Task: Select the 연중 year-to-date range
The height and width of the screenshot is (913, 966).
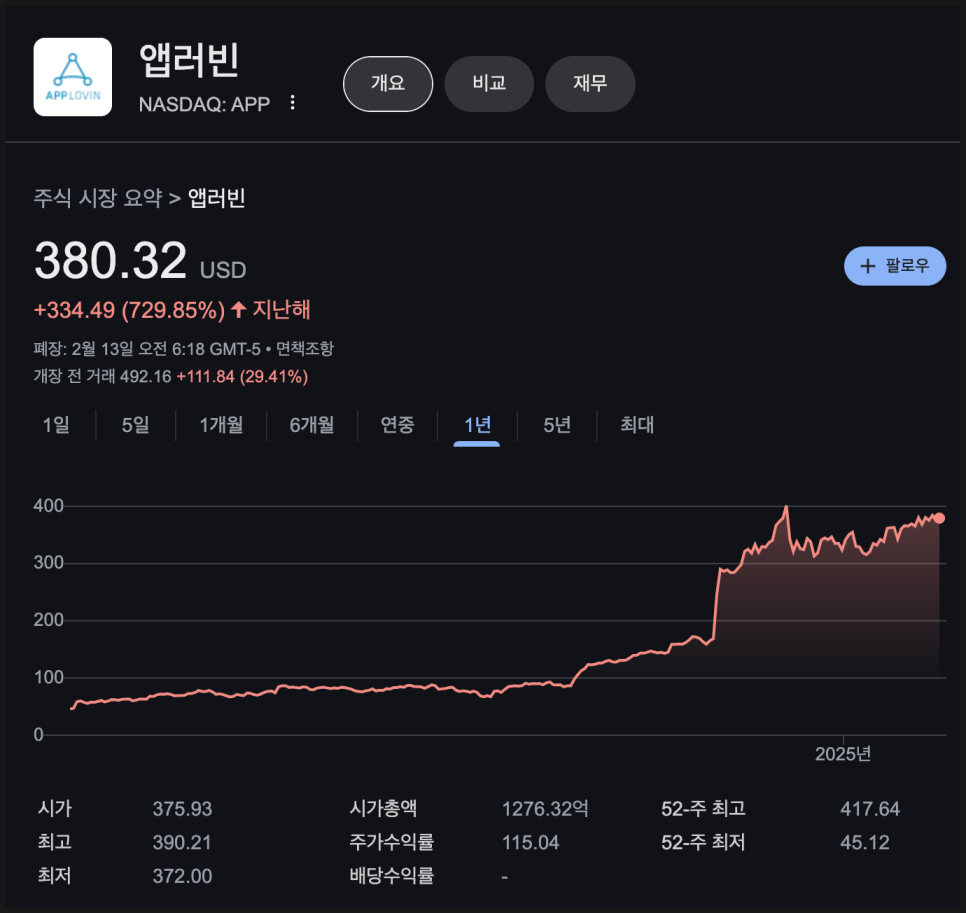Action: coord(397,424)
